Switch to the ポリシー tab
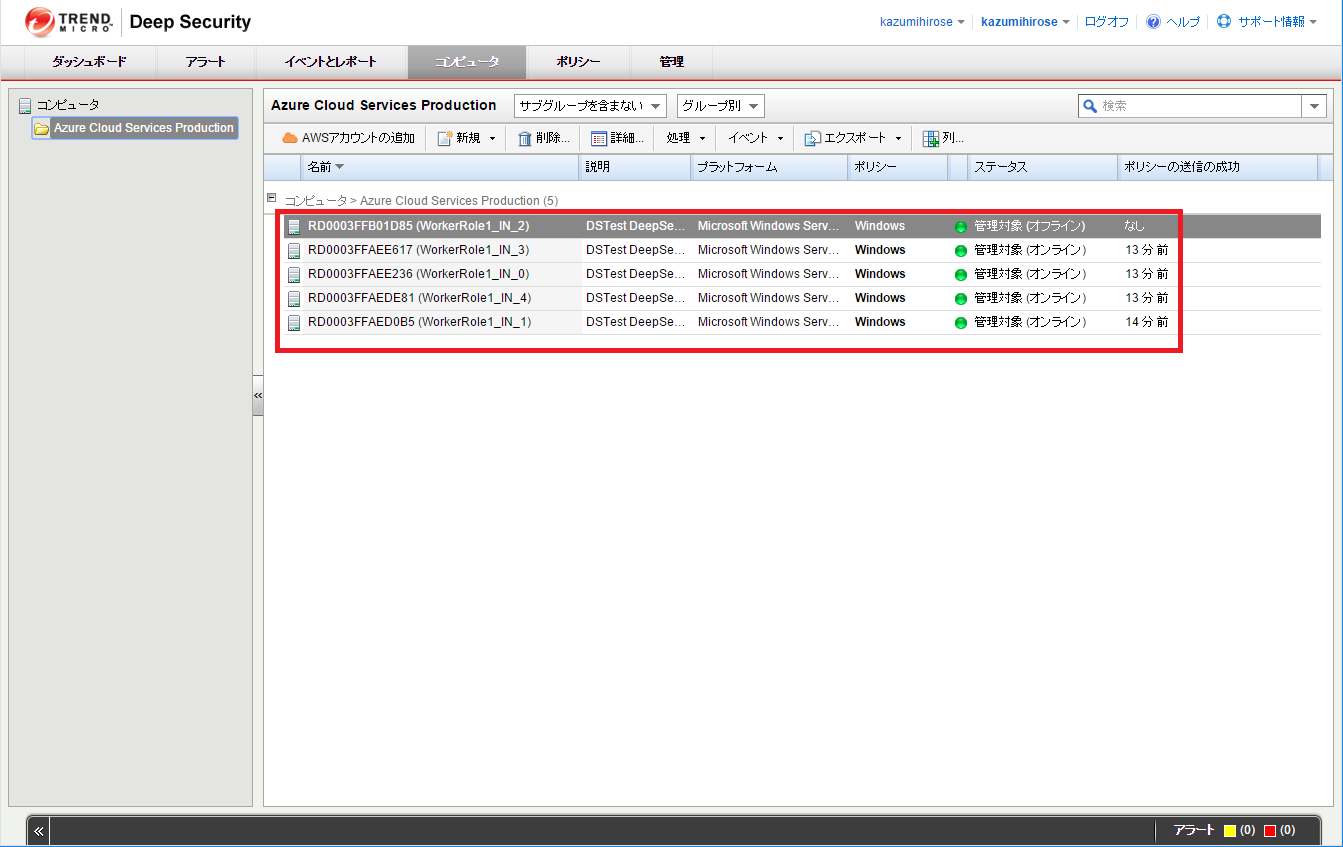 pos(579,62)
